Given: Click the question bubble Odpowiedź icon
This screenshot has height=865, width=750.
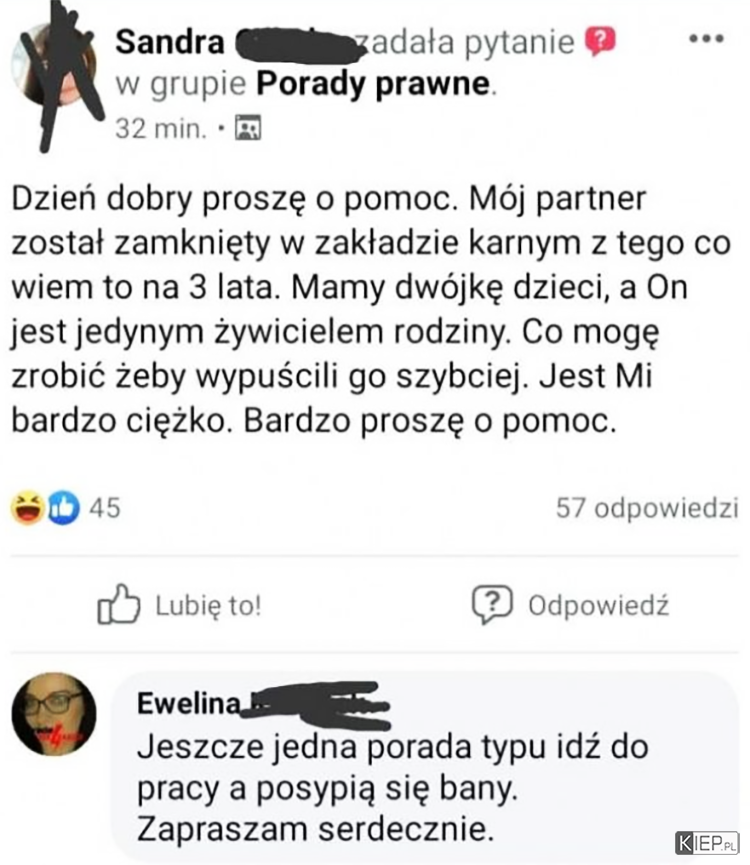Looking at the screenshot, I should point(492,604).
